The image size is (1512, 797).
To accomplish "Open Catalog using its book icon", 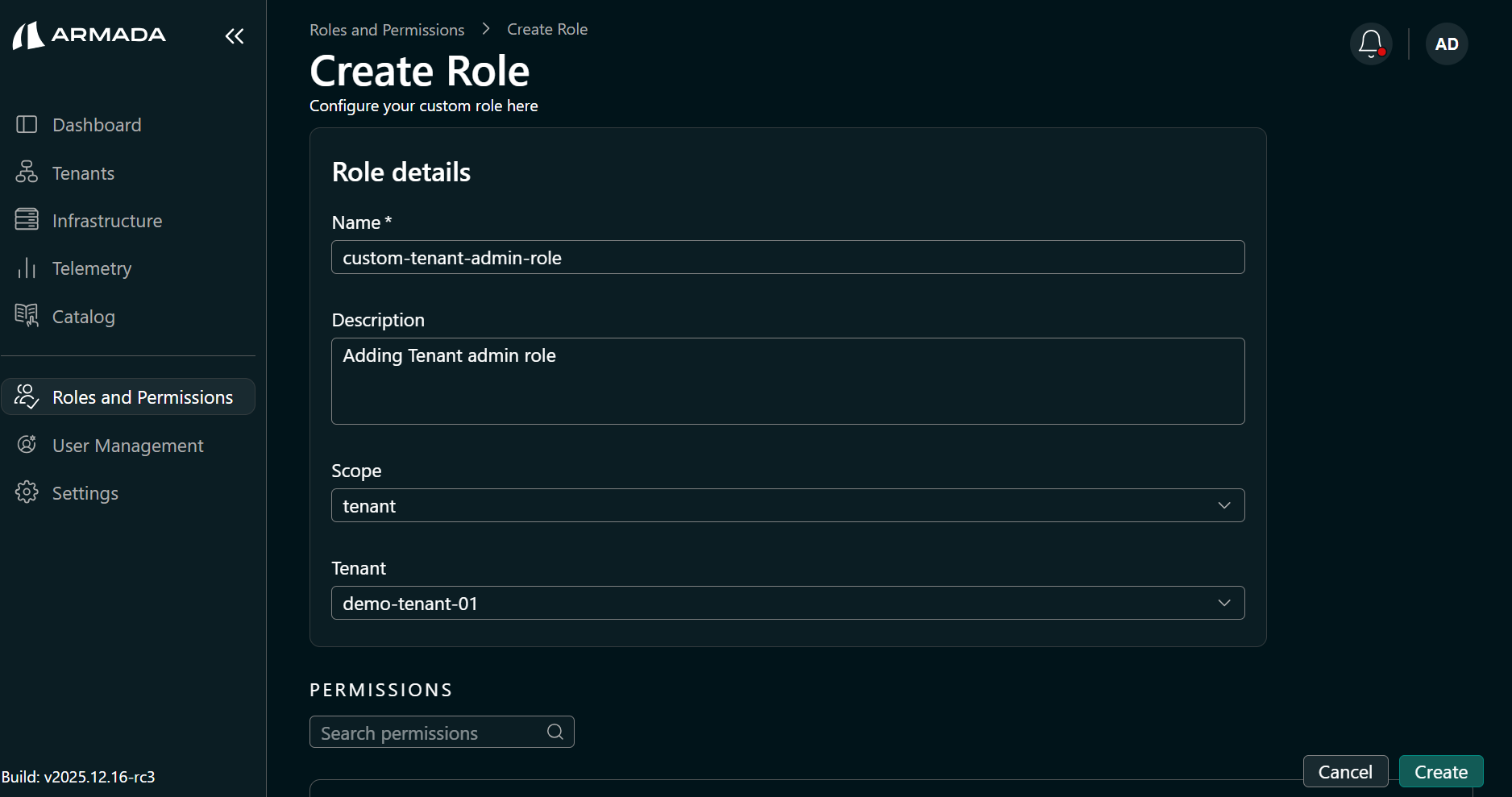I will [27, 316].
